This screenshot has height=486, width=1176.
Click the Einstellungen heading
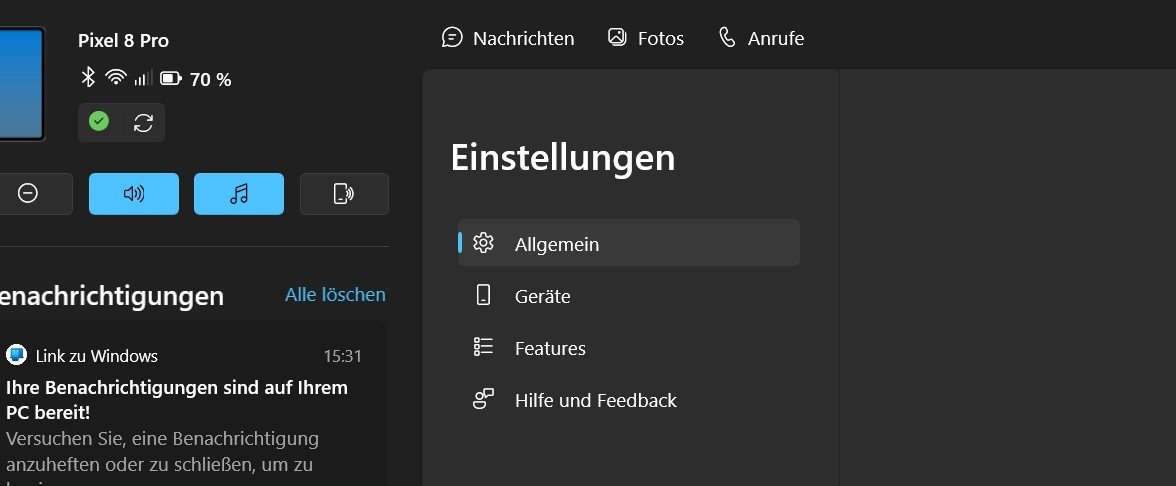(x=563, y=158)
